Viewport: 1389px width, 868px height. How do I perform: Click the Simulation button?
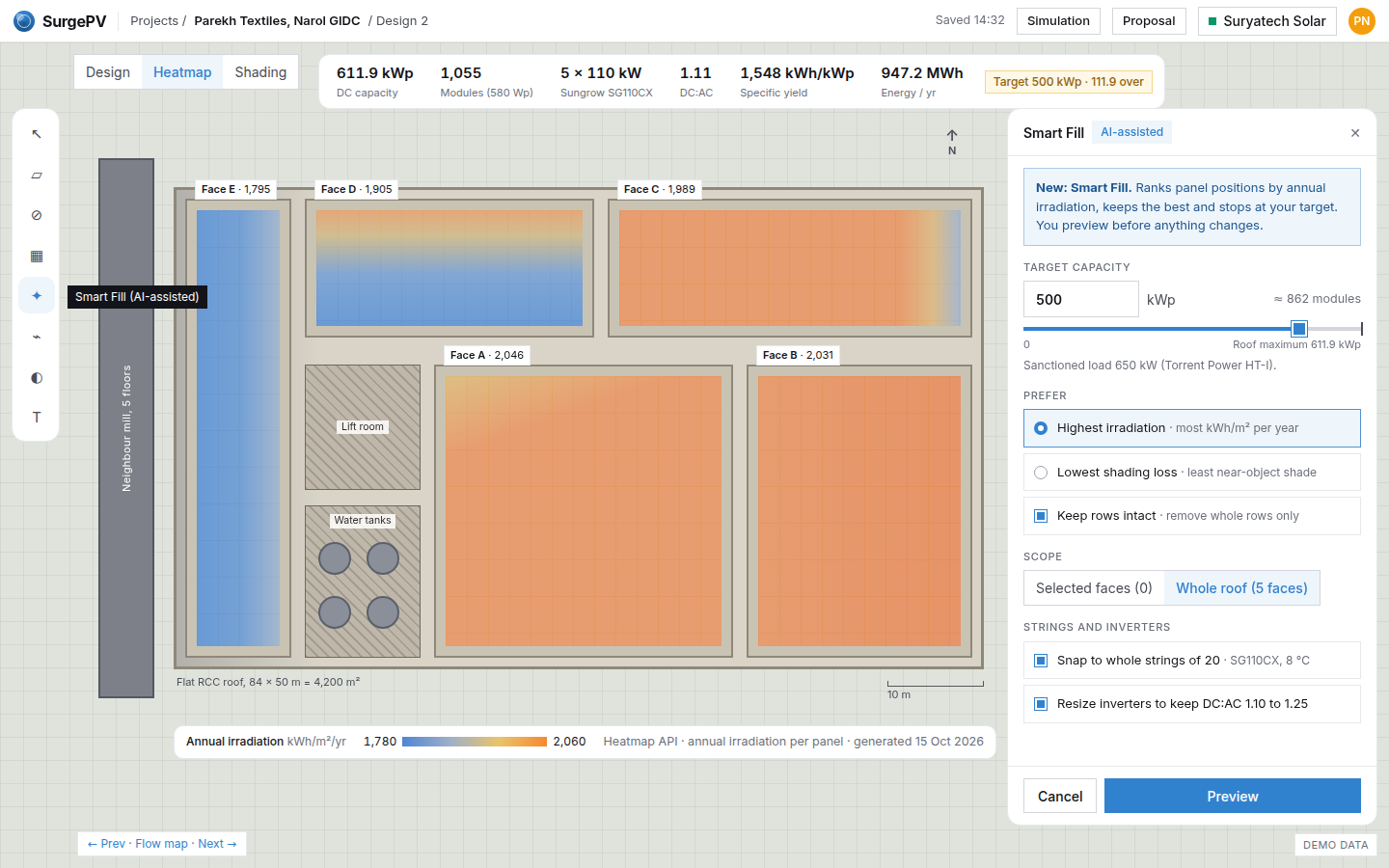1058,21
